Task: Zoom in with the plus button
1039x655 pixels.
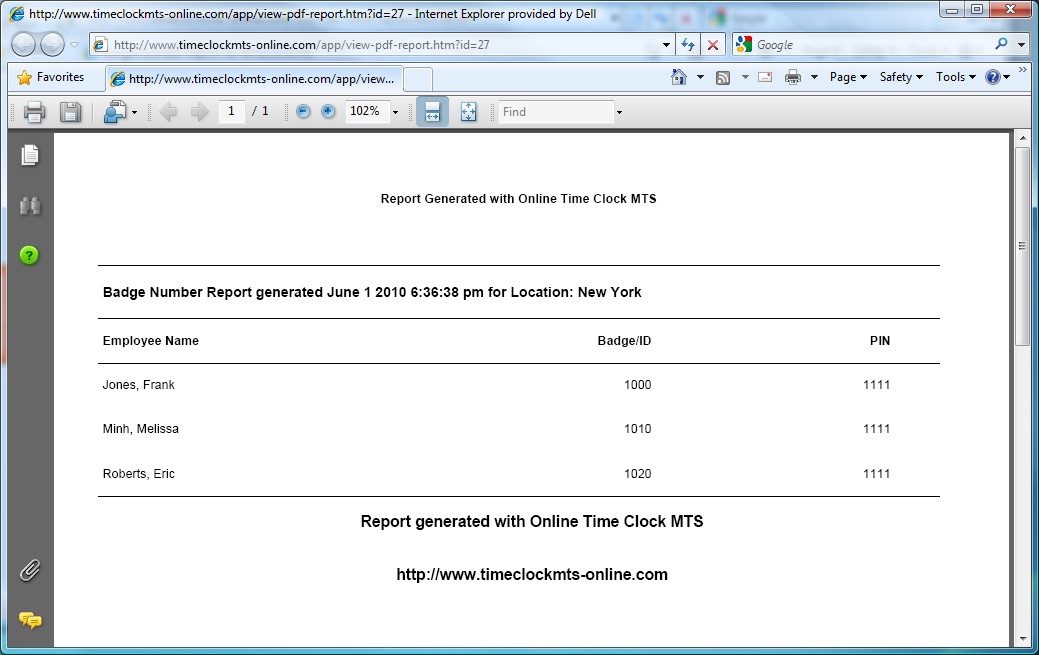Action: click(x=328, y=111)
